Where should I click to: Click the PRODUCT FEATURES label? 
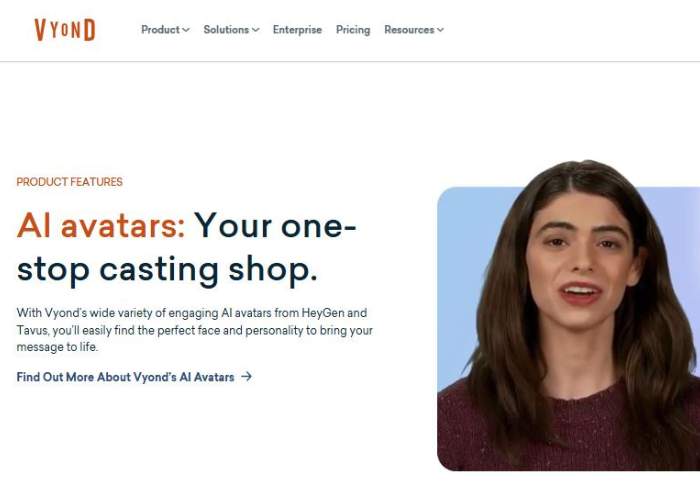[70, 182]
